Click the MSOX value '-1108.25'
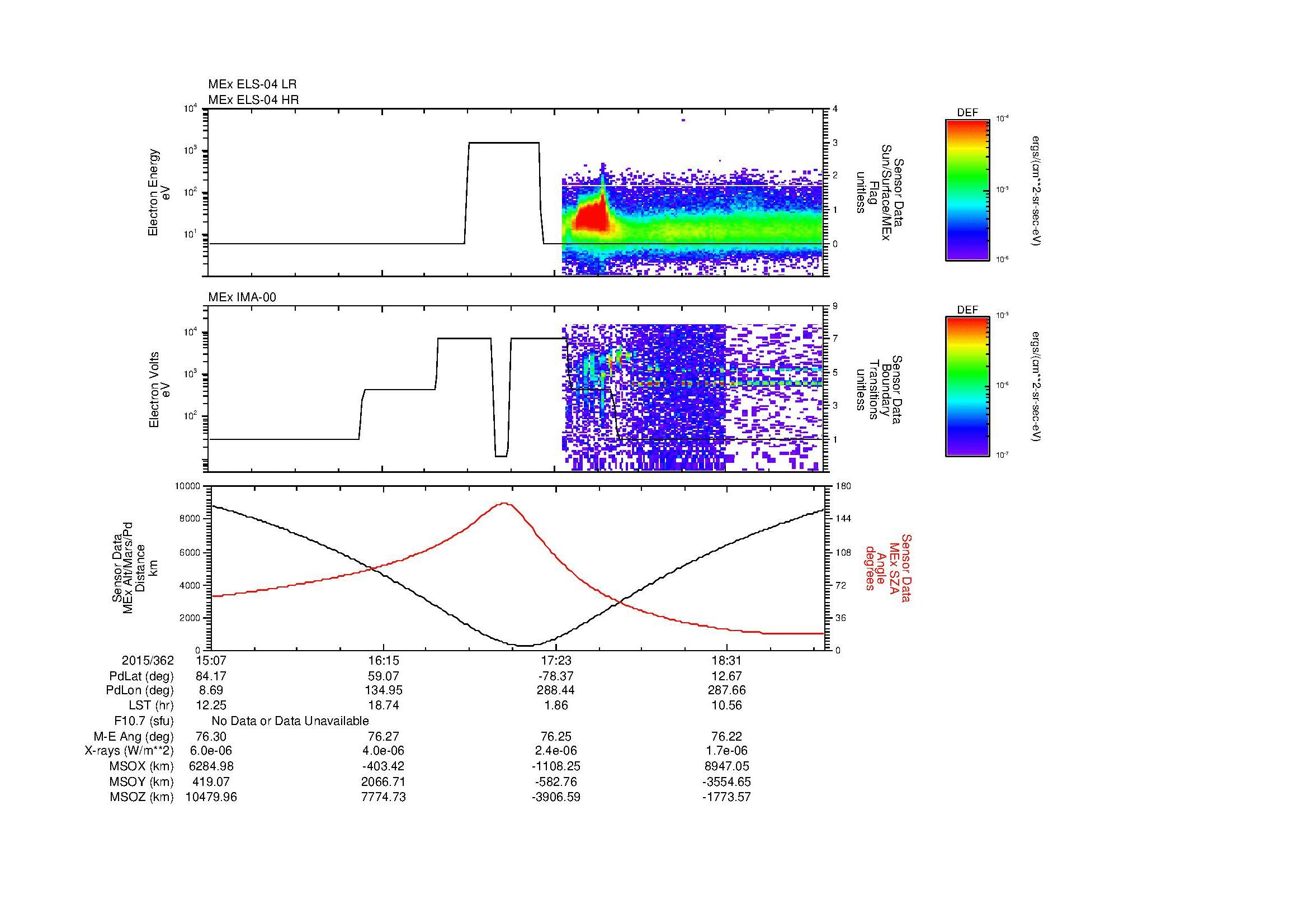 pyautogui.click(x=555, y=766)
